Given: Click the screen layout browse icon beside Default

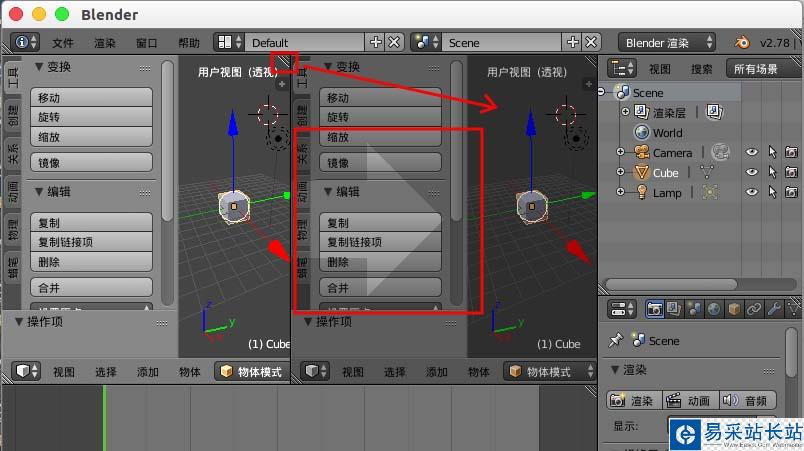Looking at the screenshot, I should click(229, 42).
